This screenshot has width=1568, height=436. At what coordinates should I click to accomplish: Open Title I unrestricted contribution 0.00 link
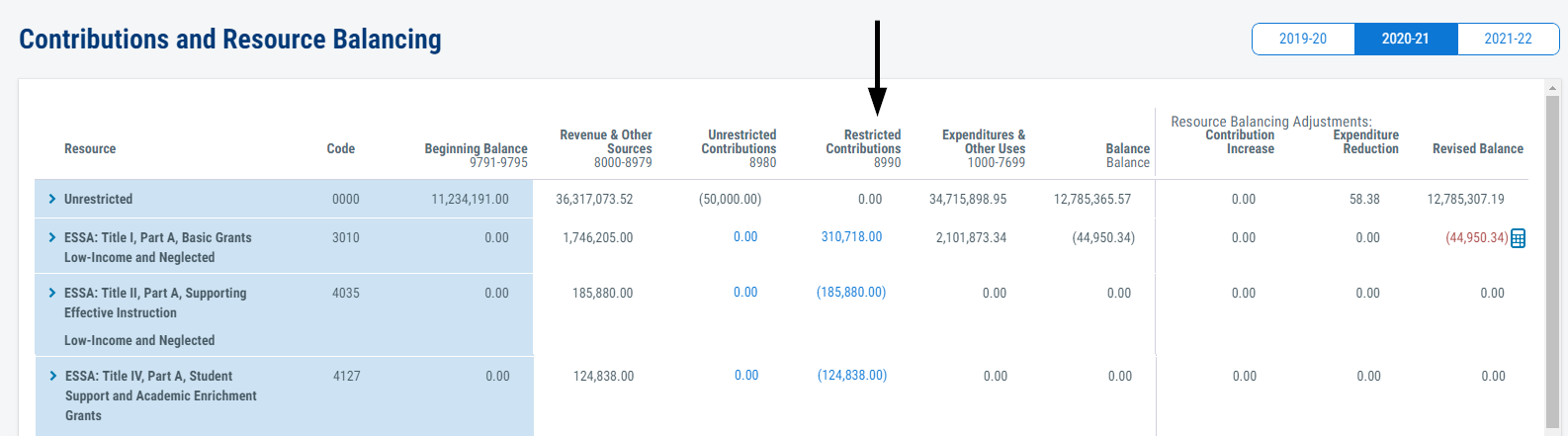pos(745,237)
